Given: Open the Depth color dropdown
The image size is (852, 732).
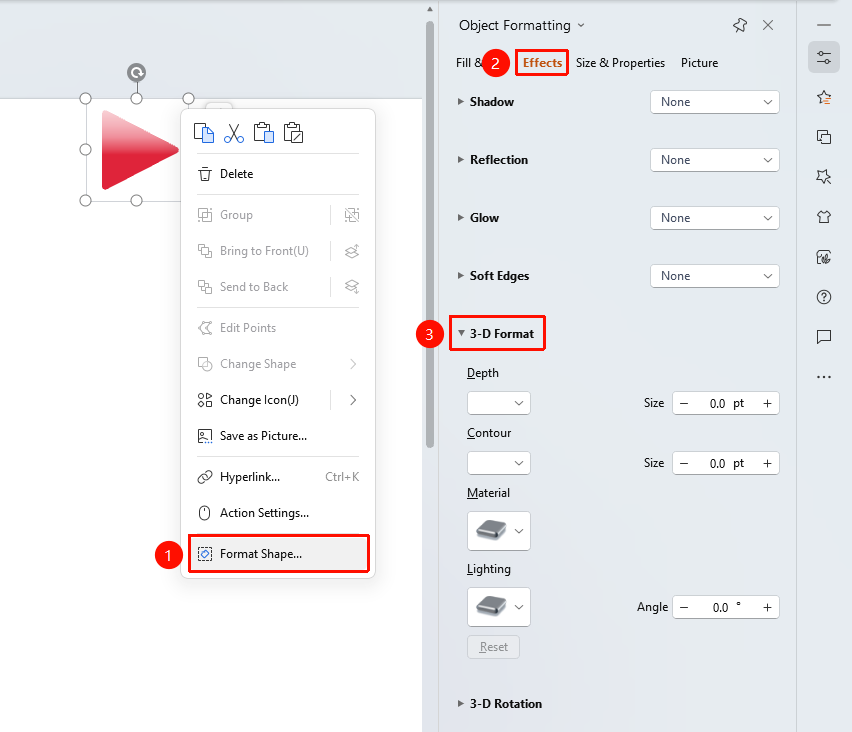Looking at the screenshot, I should click(x=498, y=403).
